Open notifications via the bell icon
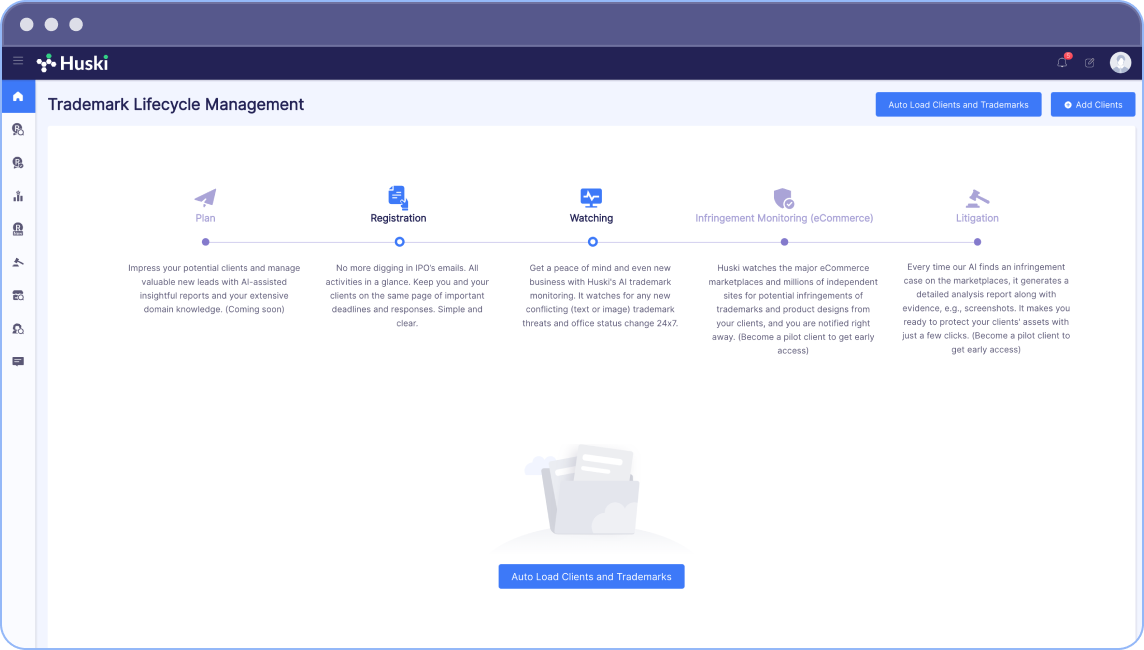The height and width of the screenshot is (650, 1144). [x=1061, y=62]
